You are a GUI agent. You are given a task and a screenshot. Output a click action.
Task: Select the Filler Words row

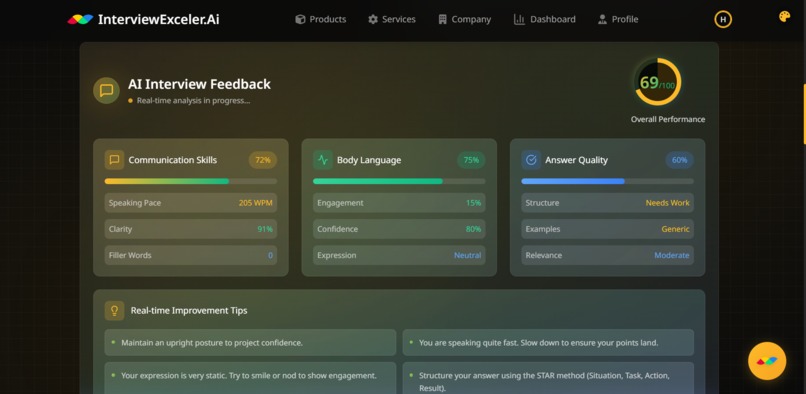coord(191,255)
